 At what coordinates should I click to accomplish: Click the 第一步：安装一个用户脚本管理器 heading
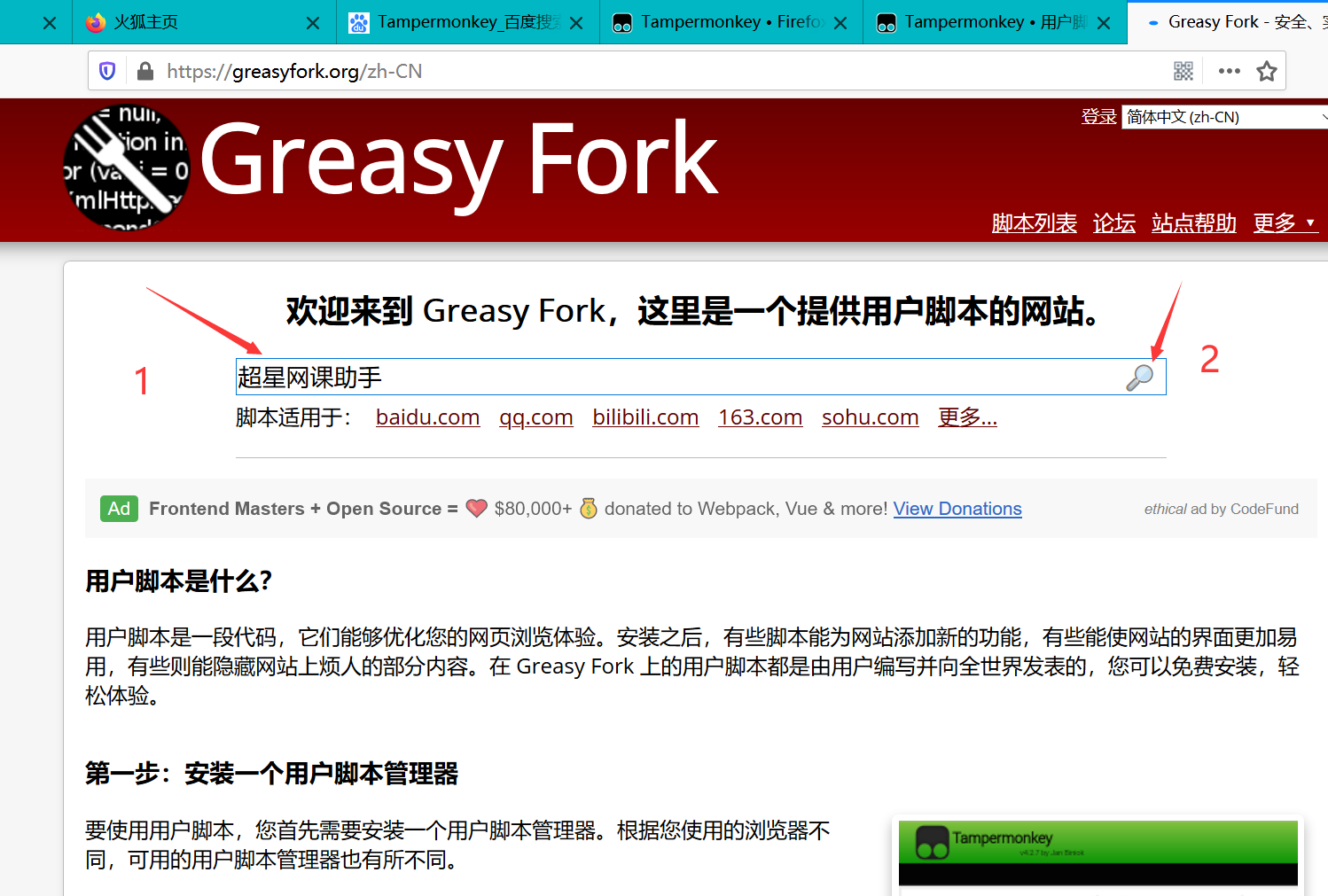pyautogui.click(x=271, y=774)
